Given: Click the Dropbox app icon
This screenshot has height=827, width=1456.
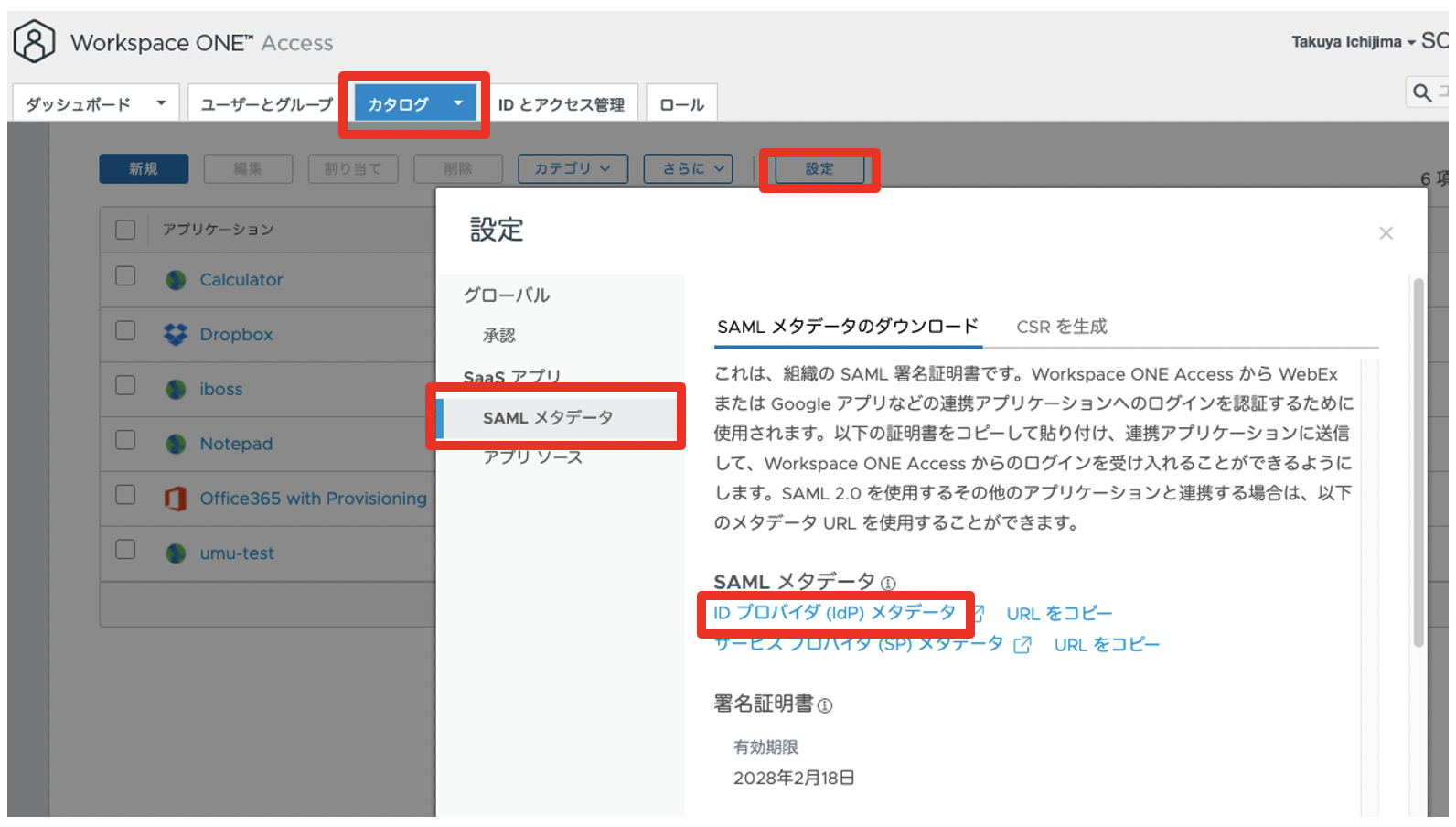Looking at the screenshot, I should tap(176, 334).
